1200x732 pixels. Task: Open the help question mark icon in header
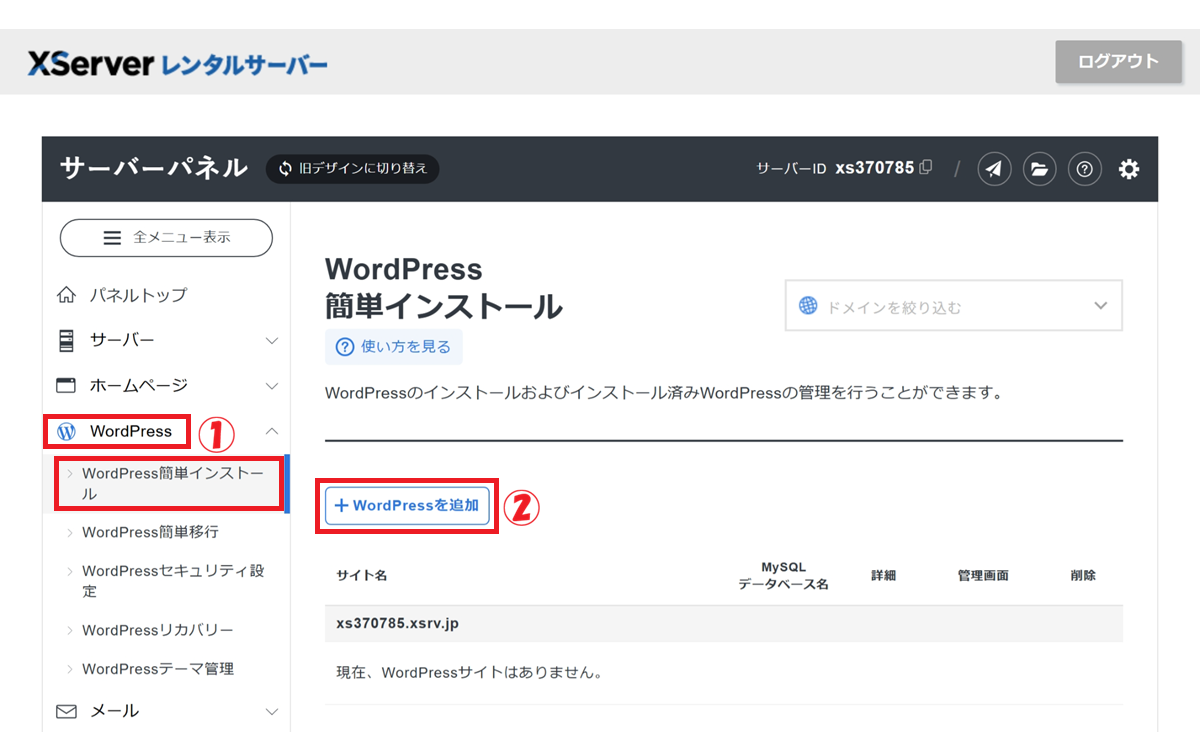[1085, 169]
